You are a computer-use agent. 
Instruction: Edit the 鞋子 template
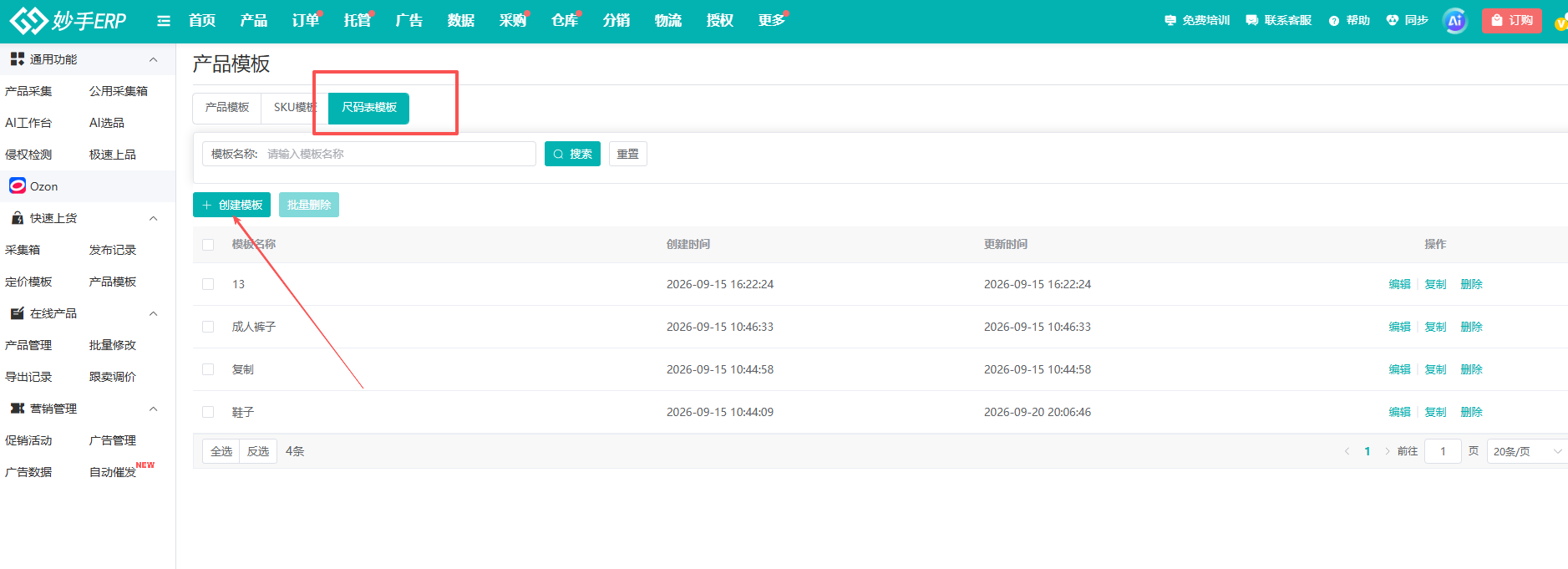coord(1399,412)
